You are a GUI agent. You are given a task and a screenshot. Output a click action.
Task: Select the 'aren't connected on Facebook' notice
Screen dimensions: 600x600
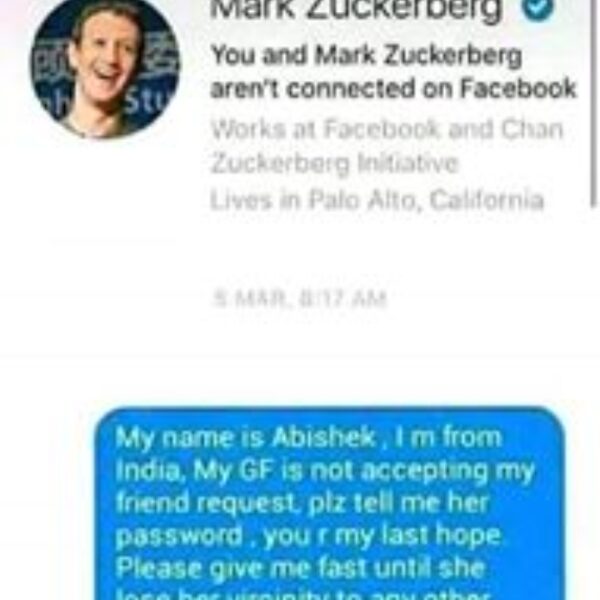[393, 89]
